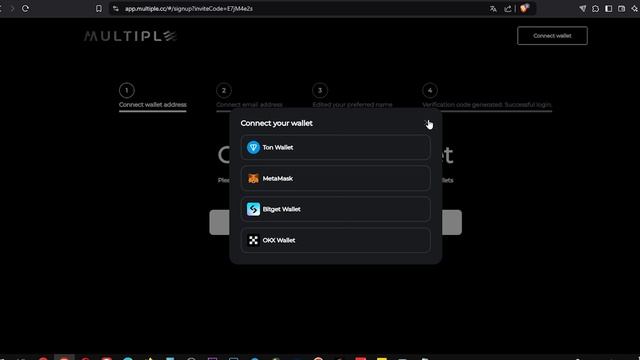The height and width of the screenshot is (360, 640).
Task: Open the Leo AI sparkle icon
Action: click(x=635, y=9)
